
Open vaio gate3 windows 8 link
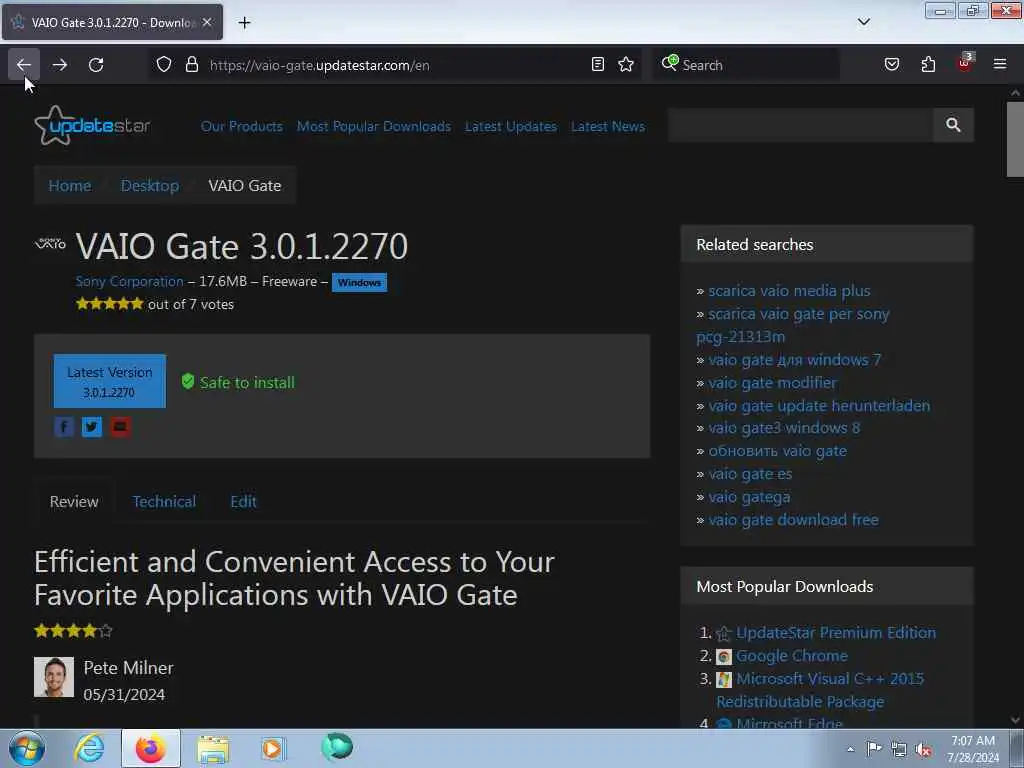[784, 428]
